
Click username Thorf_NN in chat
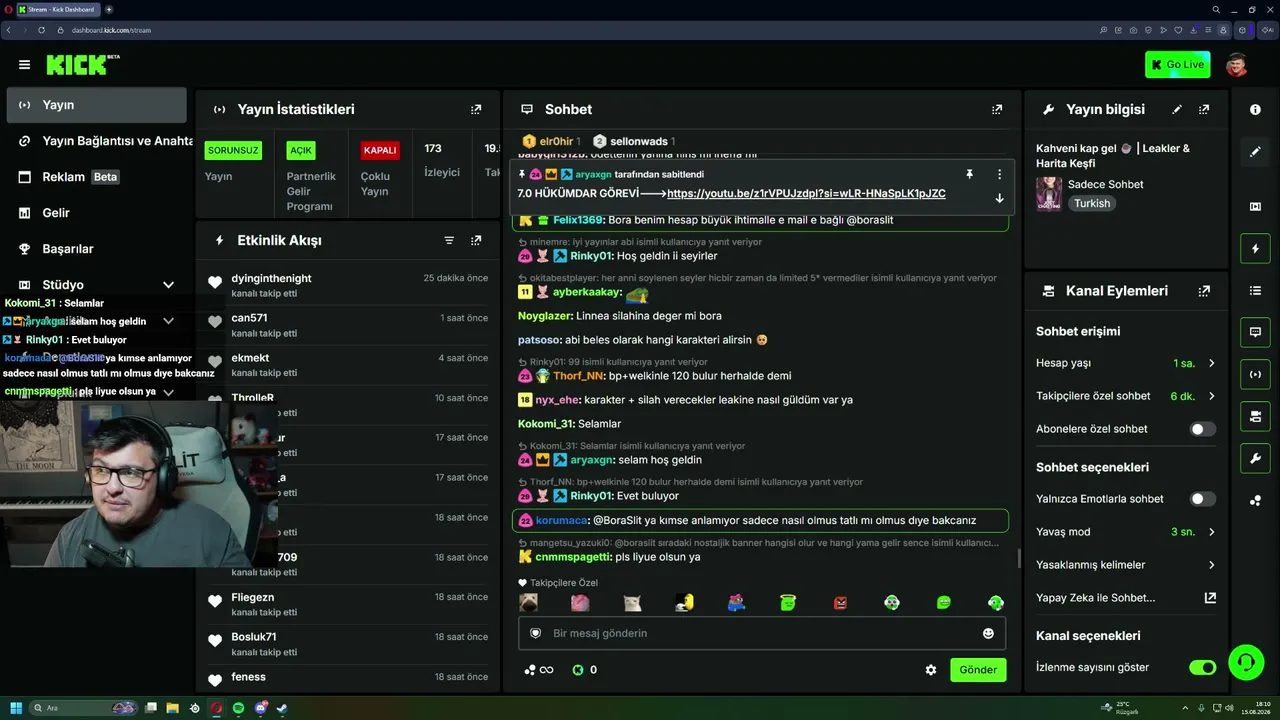tap(578, 376)
